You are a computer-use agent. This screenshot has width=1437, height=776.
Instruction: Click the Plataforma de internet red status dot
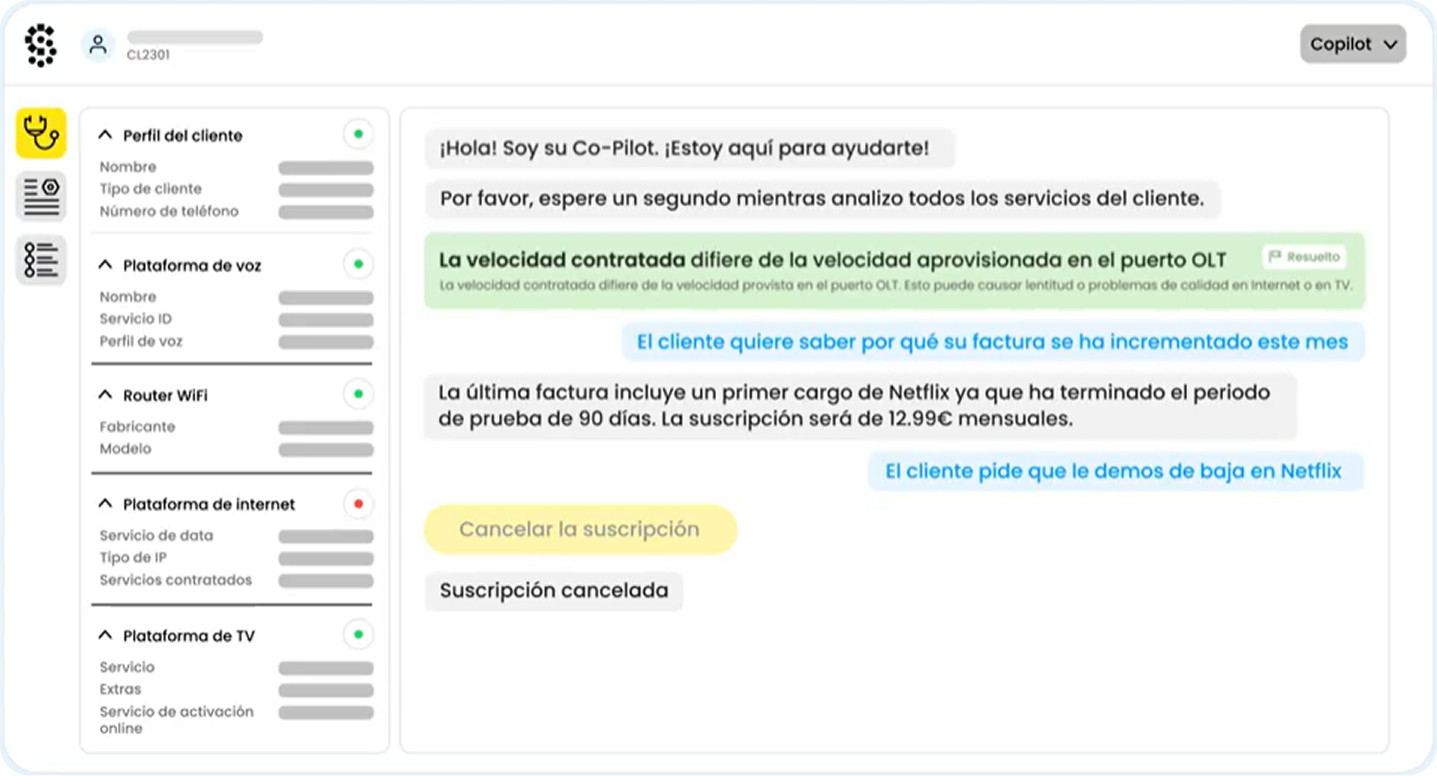point(358,503)
